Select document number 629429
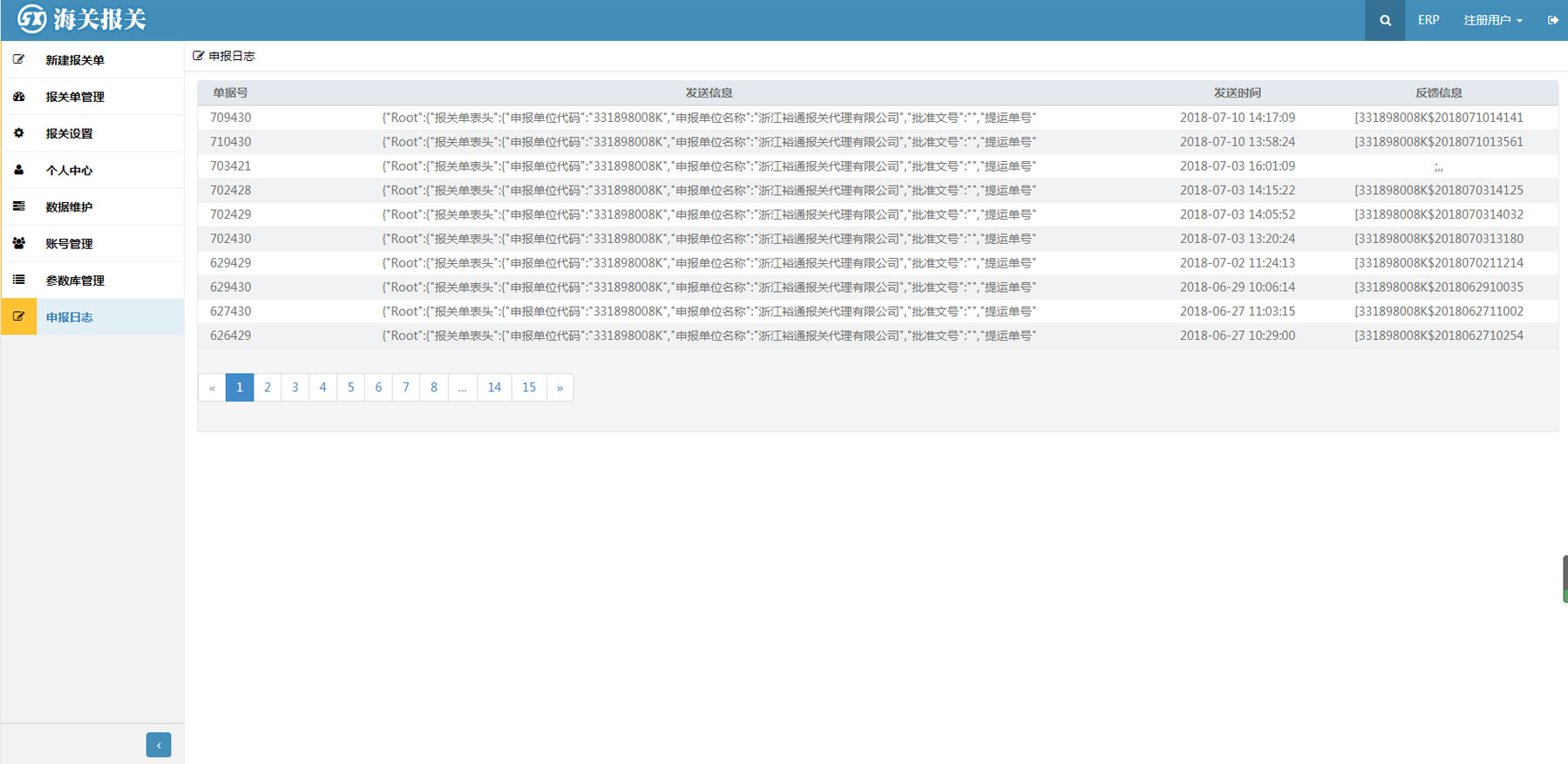This screenshot has width=1568, height=764. tap(230, 263)
